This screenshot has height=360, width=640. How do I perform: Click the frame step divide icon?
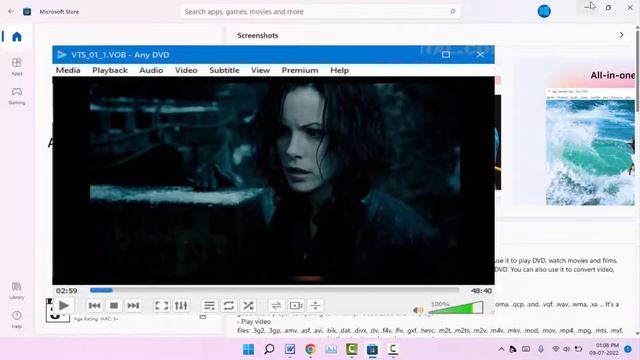pyautogui.click(x=315, y=305)
